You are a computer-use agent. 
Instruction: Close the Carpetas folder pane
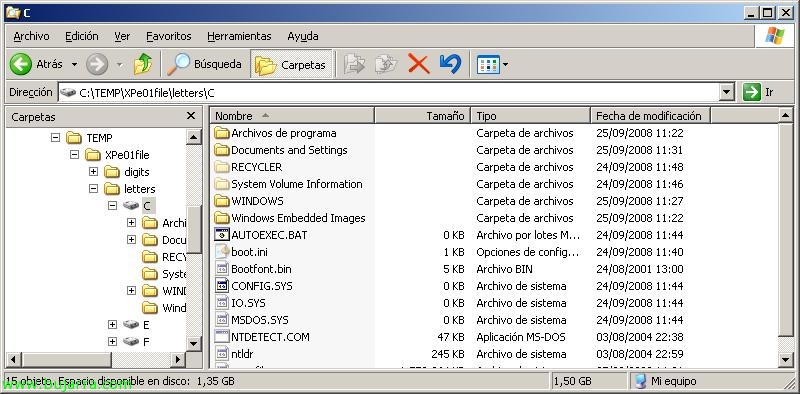[x=191, y=116]
